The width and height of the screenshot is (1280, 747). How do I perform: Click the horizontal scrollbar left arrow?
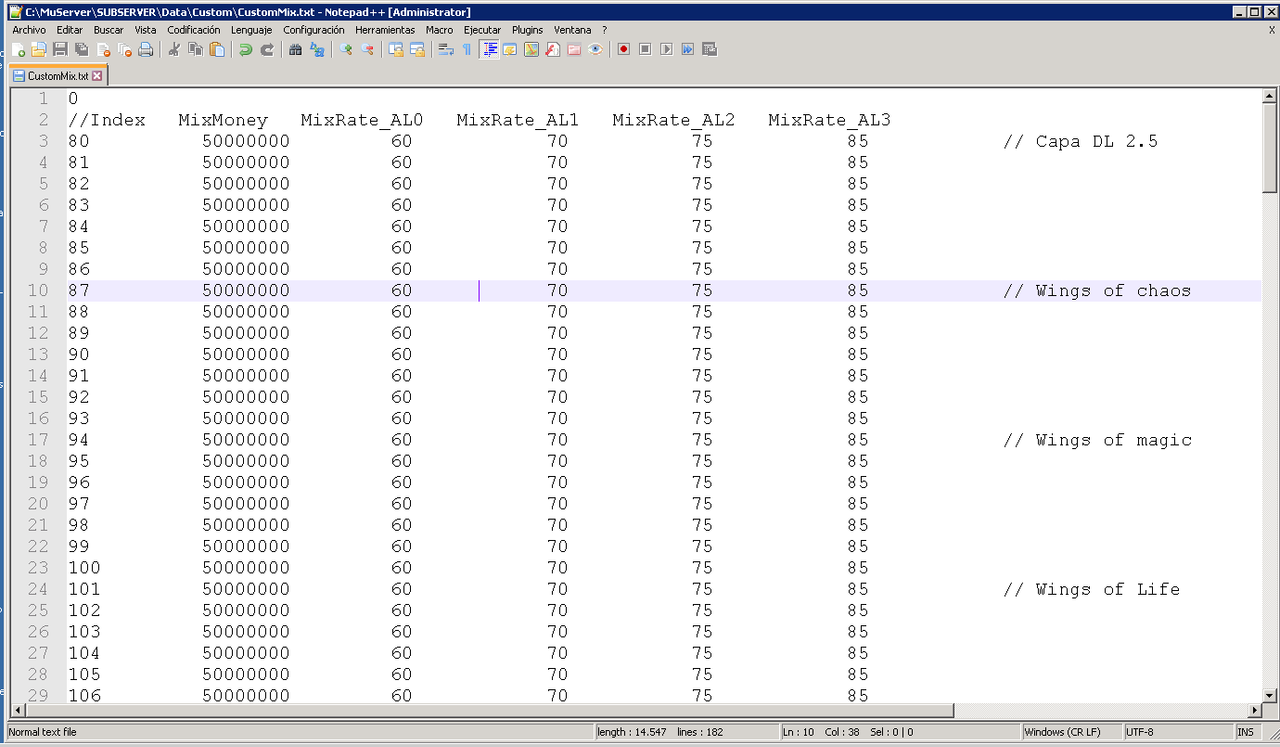(18, 711)
